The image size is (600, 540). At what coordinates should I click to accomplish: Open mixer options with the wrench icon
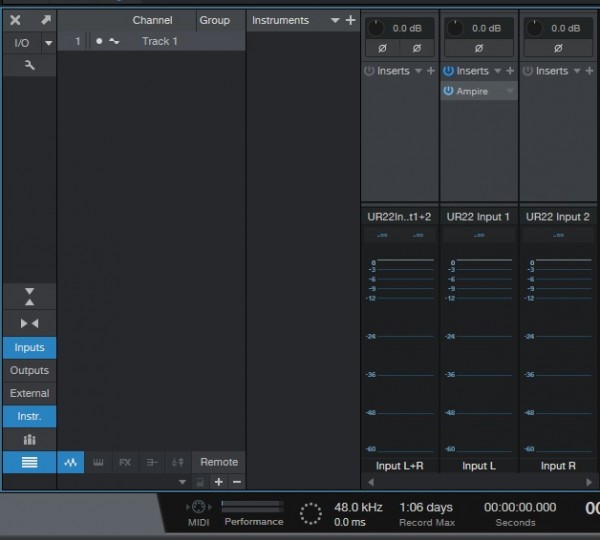point(29,65)
